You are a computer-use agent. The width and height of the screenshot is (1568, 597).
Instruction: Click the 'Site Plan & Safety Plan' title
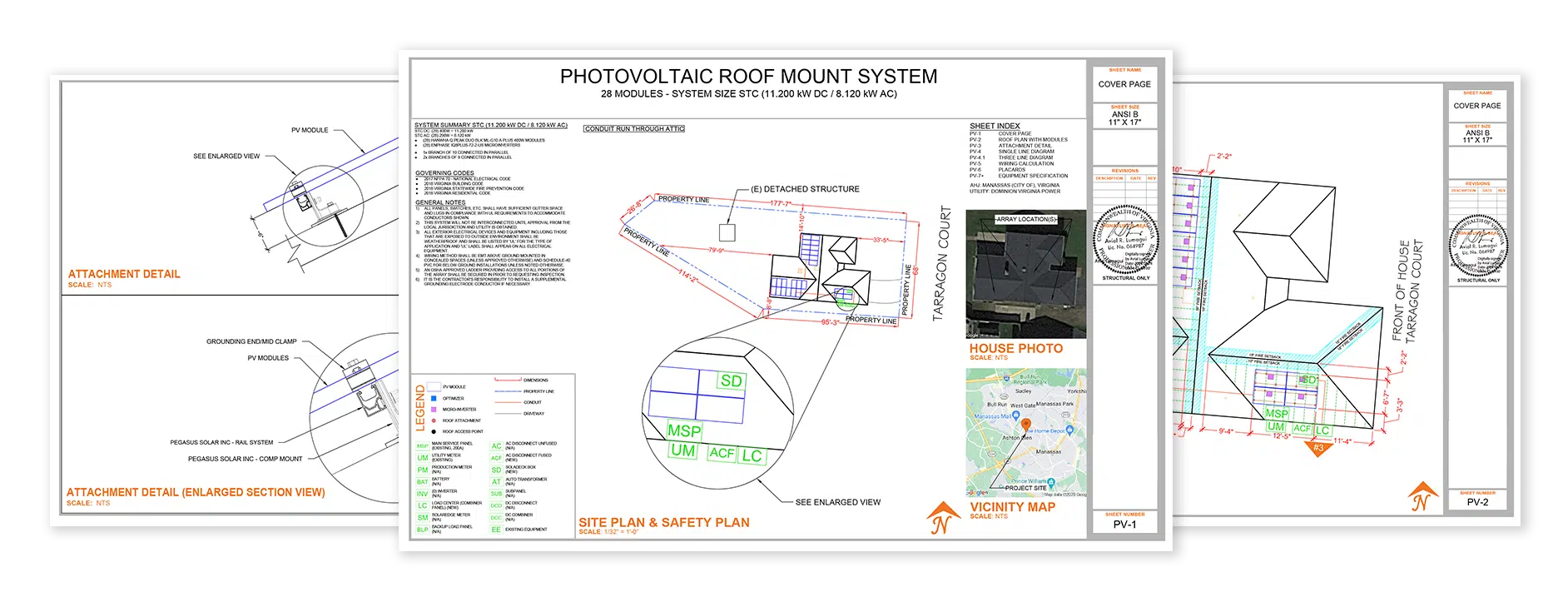click(x=664, y=523)
